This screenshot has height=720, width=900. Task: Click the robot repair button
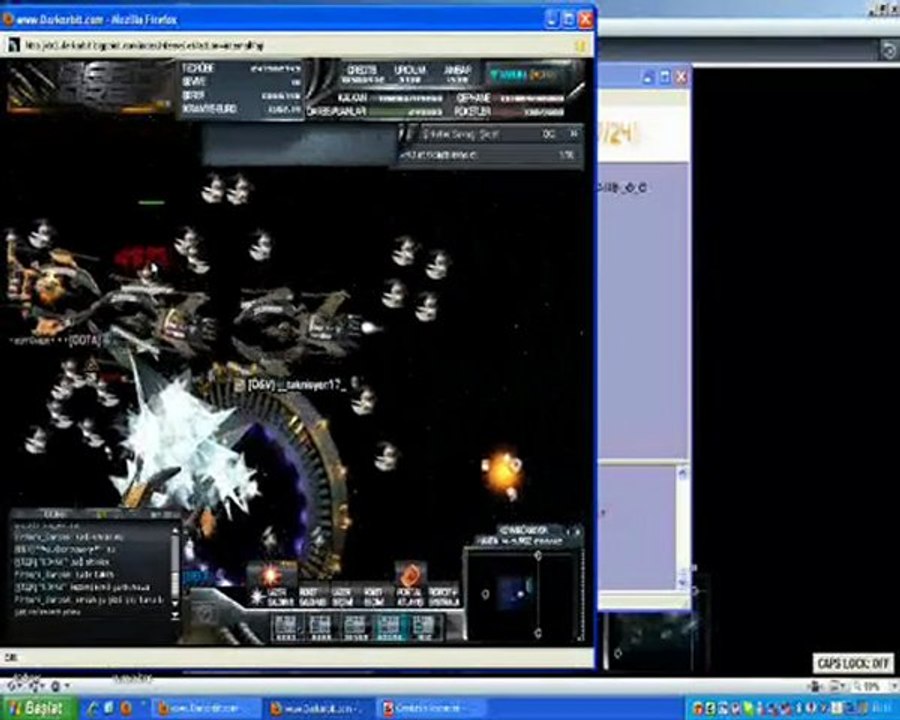click(x=444, y=597)
